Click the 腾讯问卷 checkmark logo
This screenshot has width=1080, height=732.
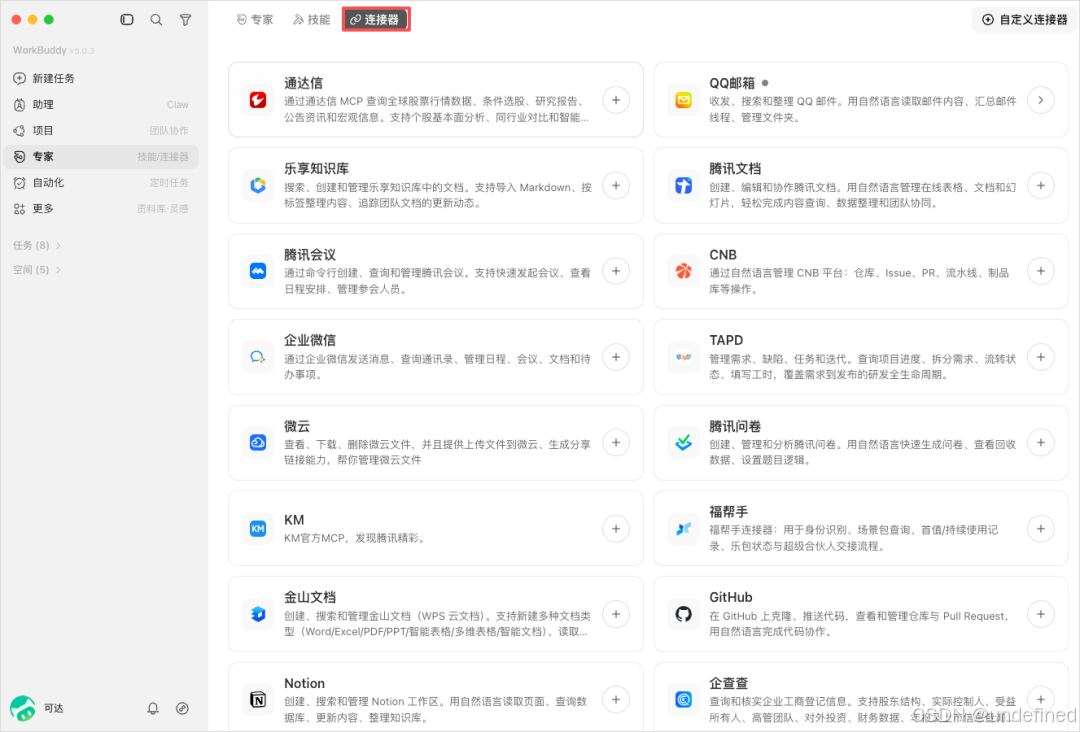(x=683, y=442)
